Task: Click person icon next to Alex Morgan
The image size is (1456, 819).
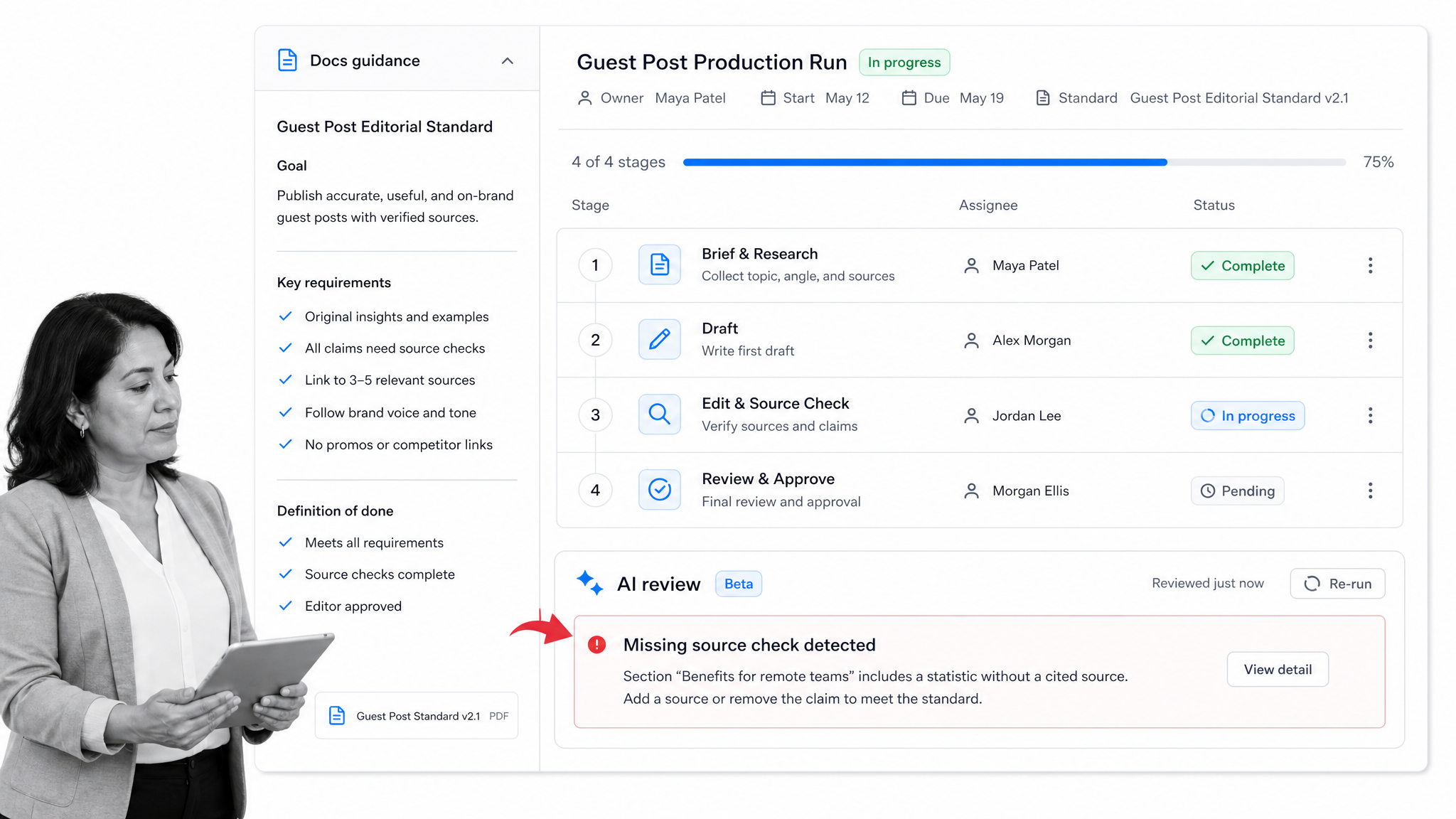Action: (971, 341)
